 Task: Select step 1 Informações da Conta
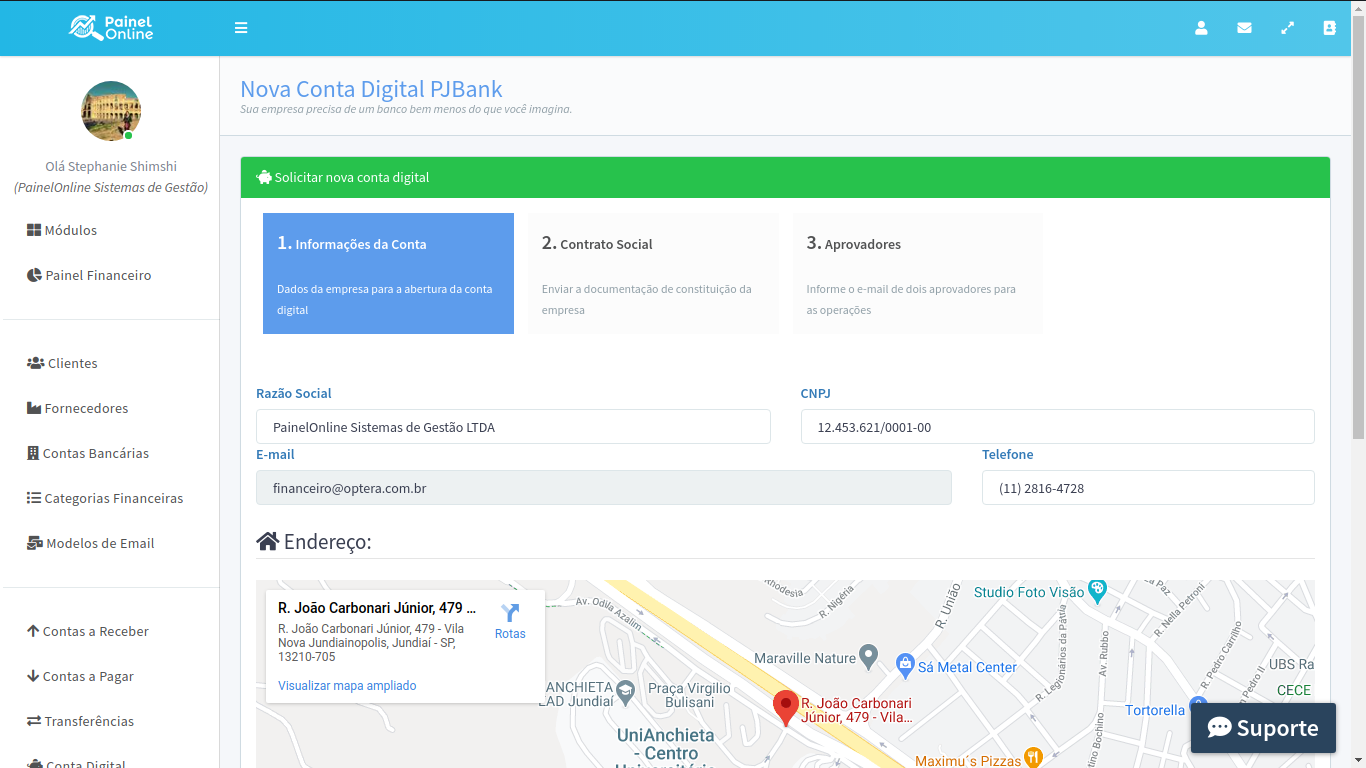pyautogui.click(x=388, y=273)
